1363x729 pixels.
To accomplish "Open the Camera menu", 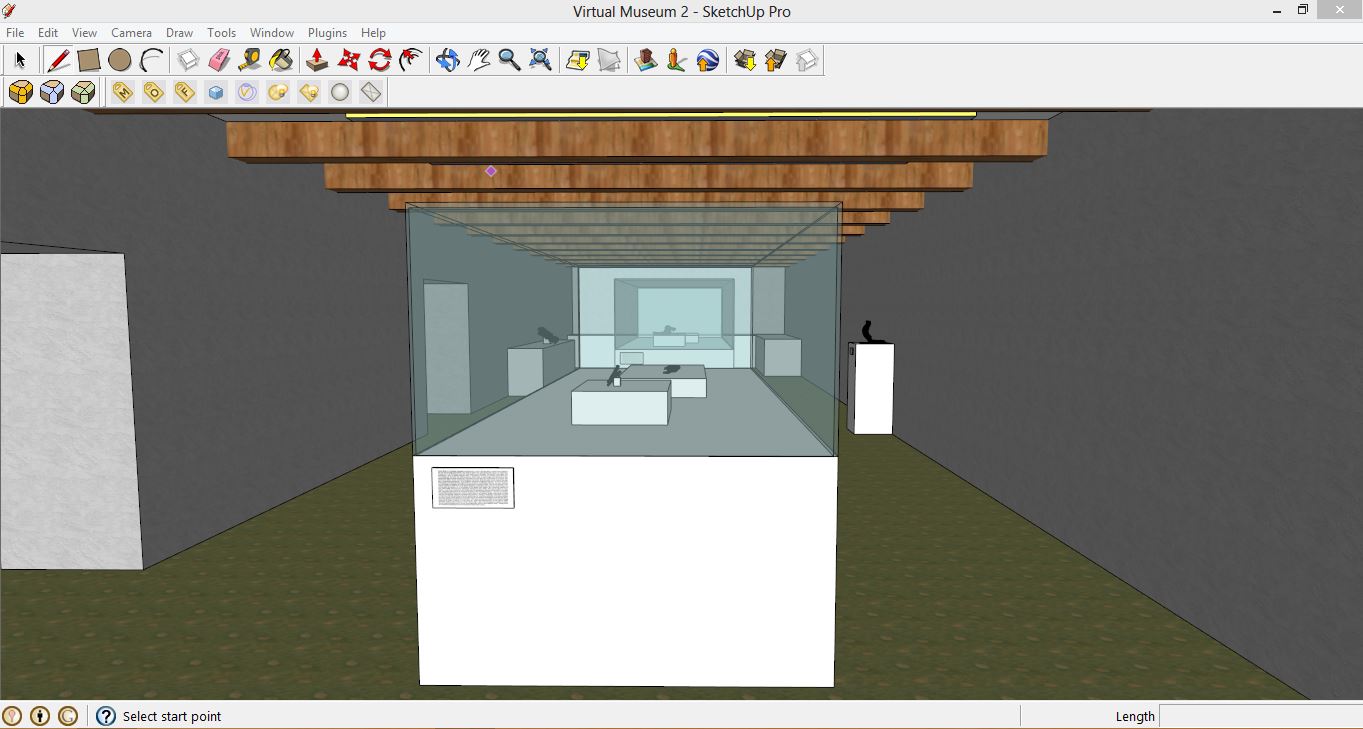I will [x=131, y=33].
